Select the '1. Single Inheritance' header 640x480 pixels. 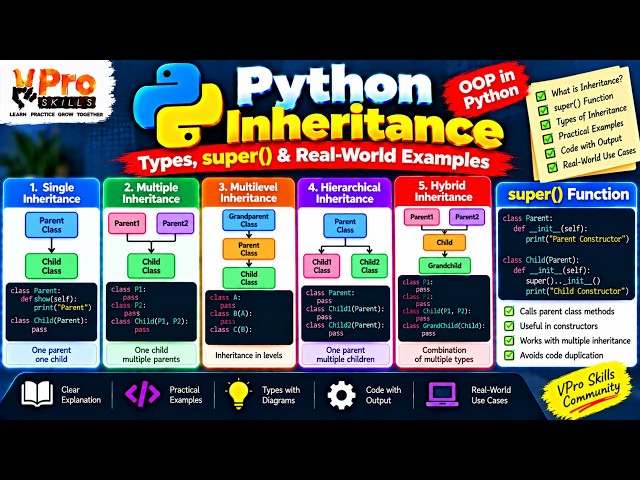coord(51,193)
